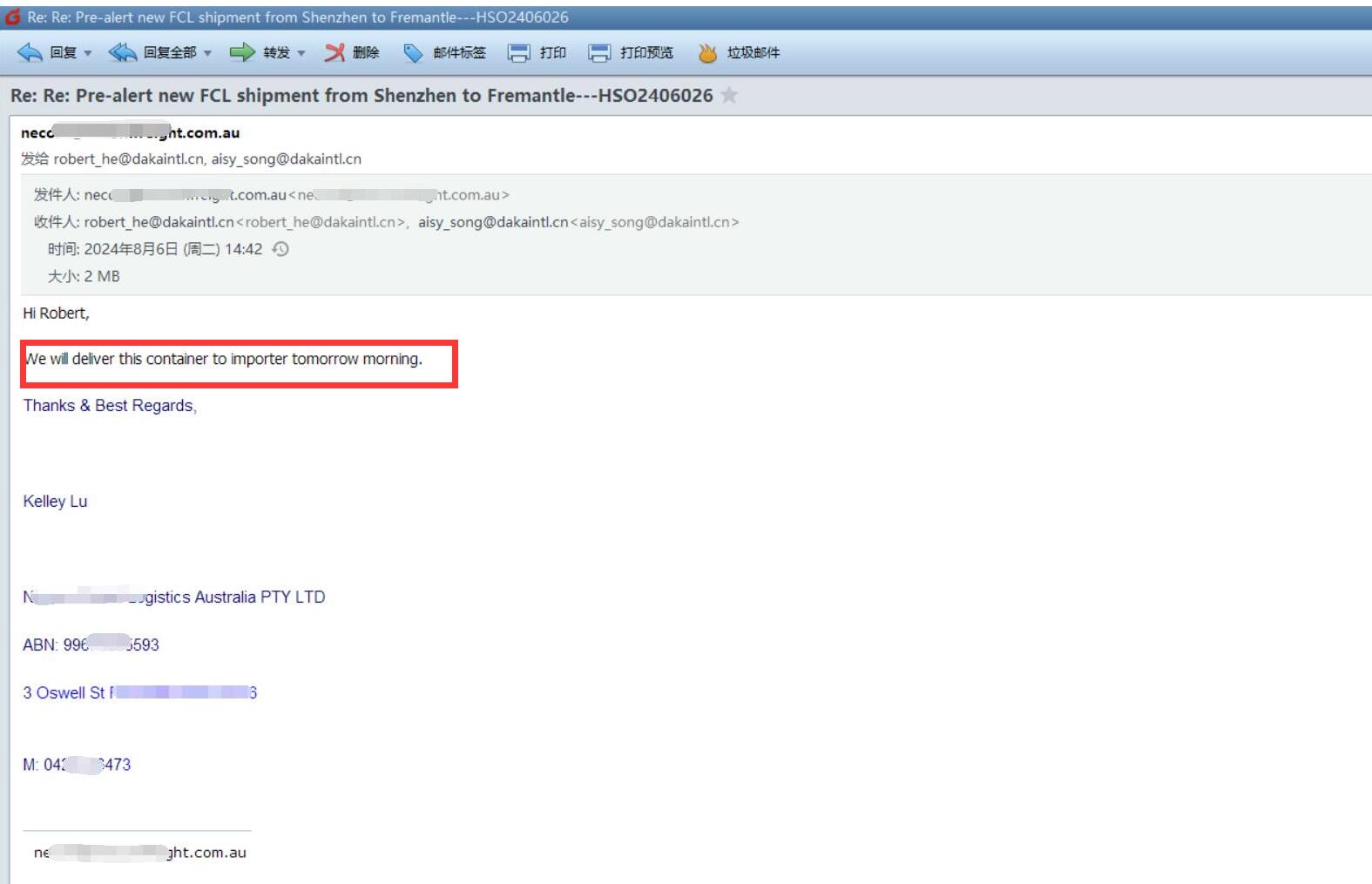Image resolution: width=1372 pixels, height=884 pixels.
Task: Open the Reply (回复) dropdown arrow
Action: (88, 54)
